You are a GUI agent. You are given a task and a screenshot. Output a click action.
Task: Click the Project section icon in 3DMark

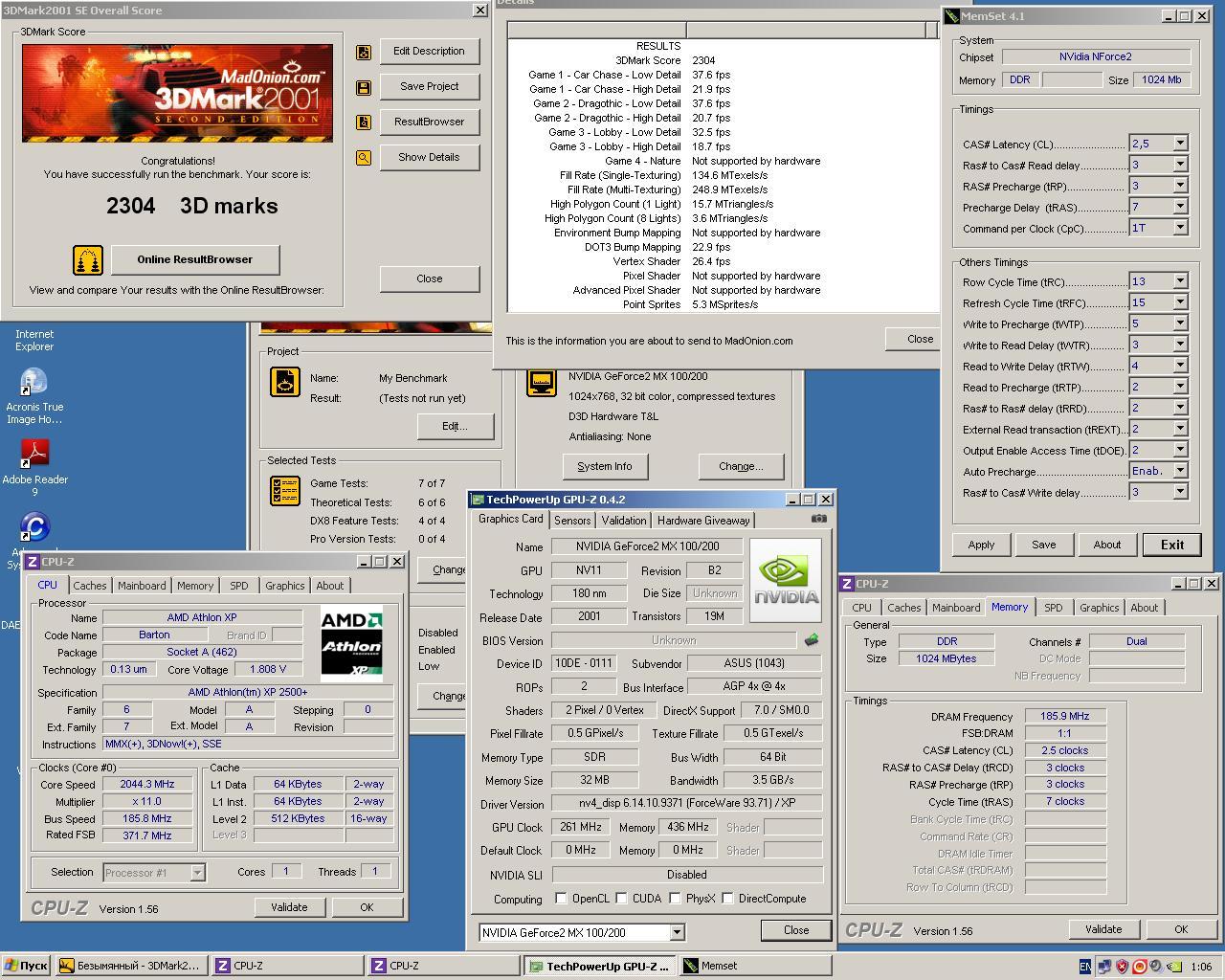[x=285, y=382]
